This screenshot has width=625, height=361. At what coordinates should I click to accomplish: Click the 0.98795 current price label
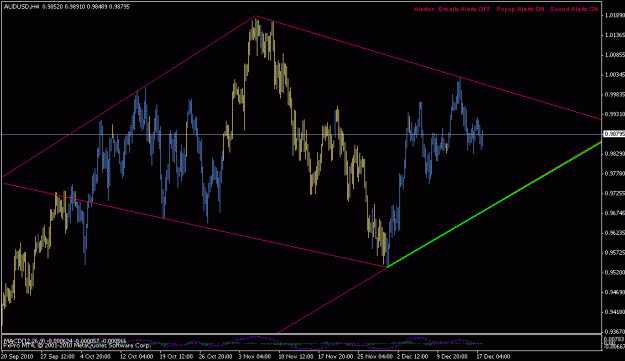click(614, 134)
